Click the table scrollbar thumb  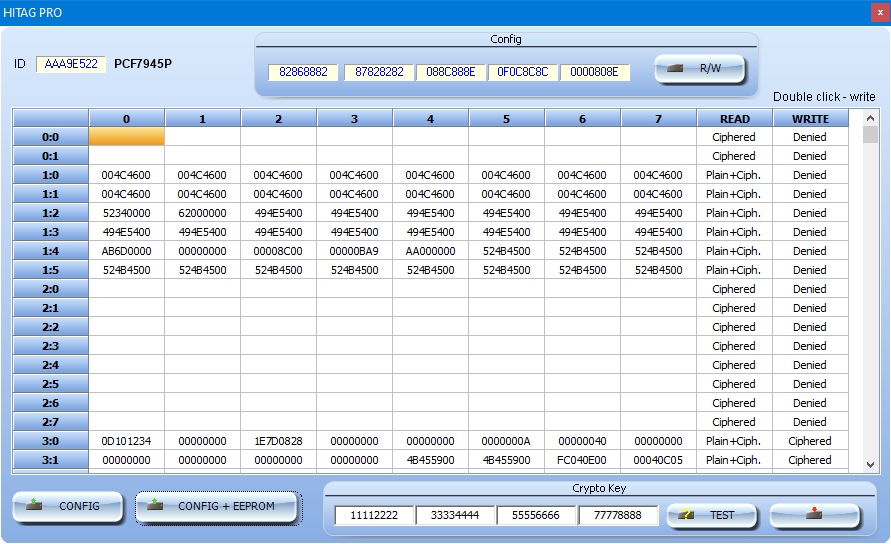pyautogui.click(x=870, y=135)
